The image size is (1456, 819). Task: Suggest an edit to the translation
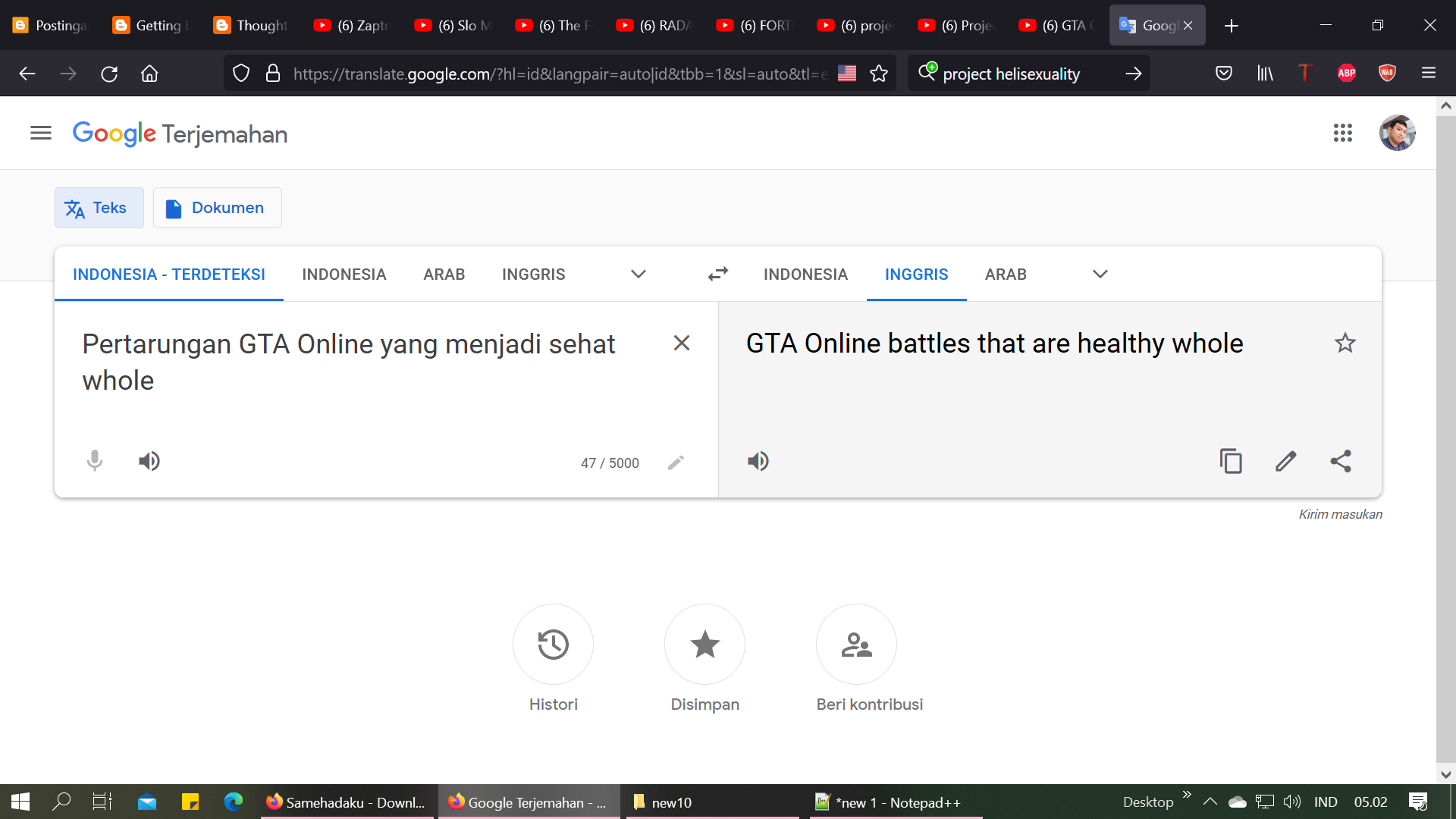tap(1285, 461)
